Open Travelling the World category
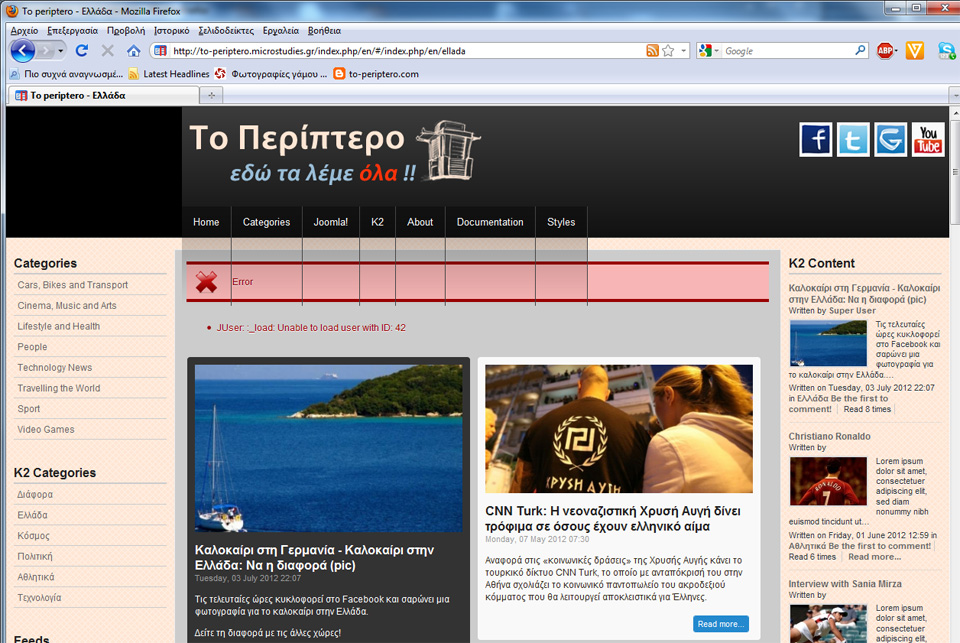Viewport: 960px width, 643px height. [59, 388]
